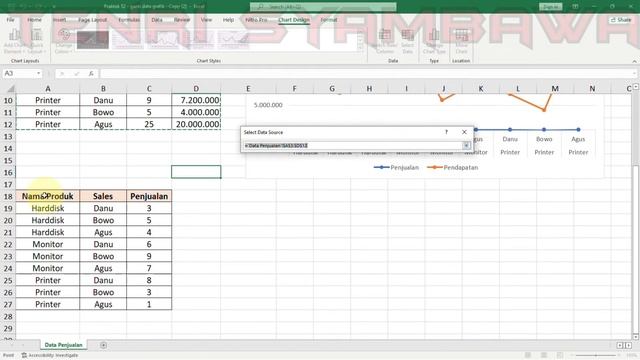Expand the formula bar with right-end arrow
640x360 pixels.
635,73
